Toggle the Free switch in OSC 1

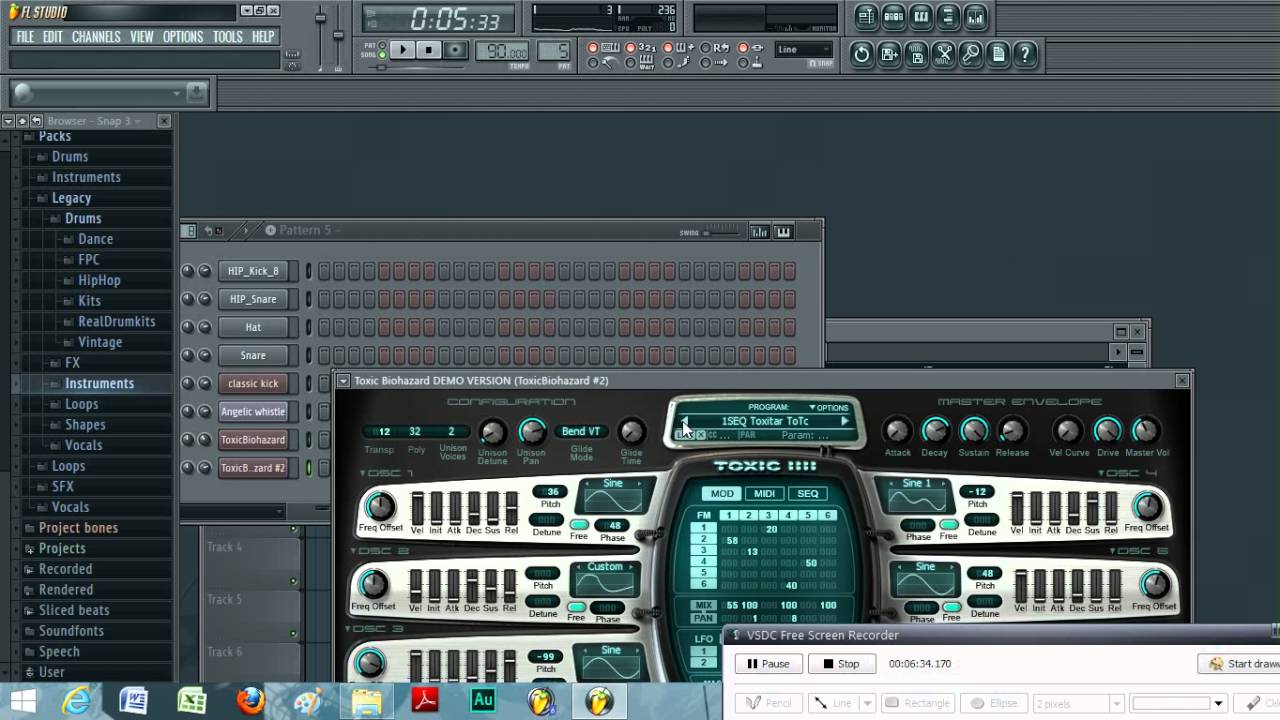[579, 524]
